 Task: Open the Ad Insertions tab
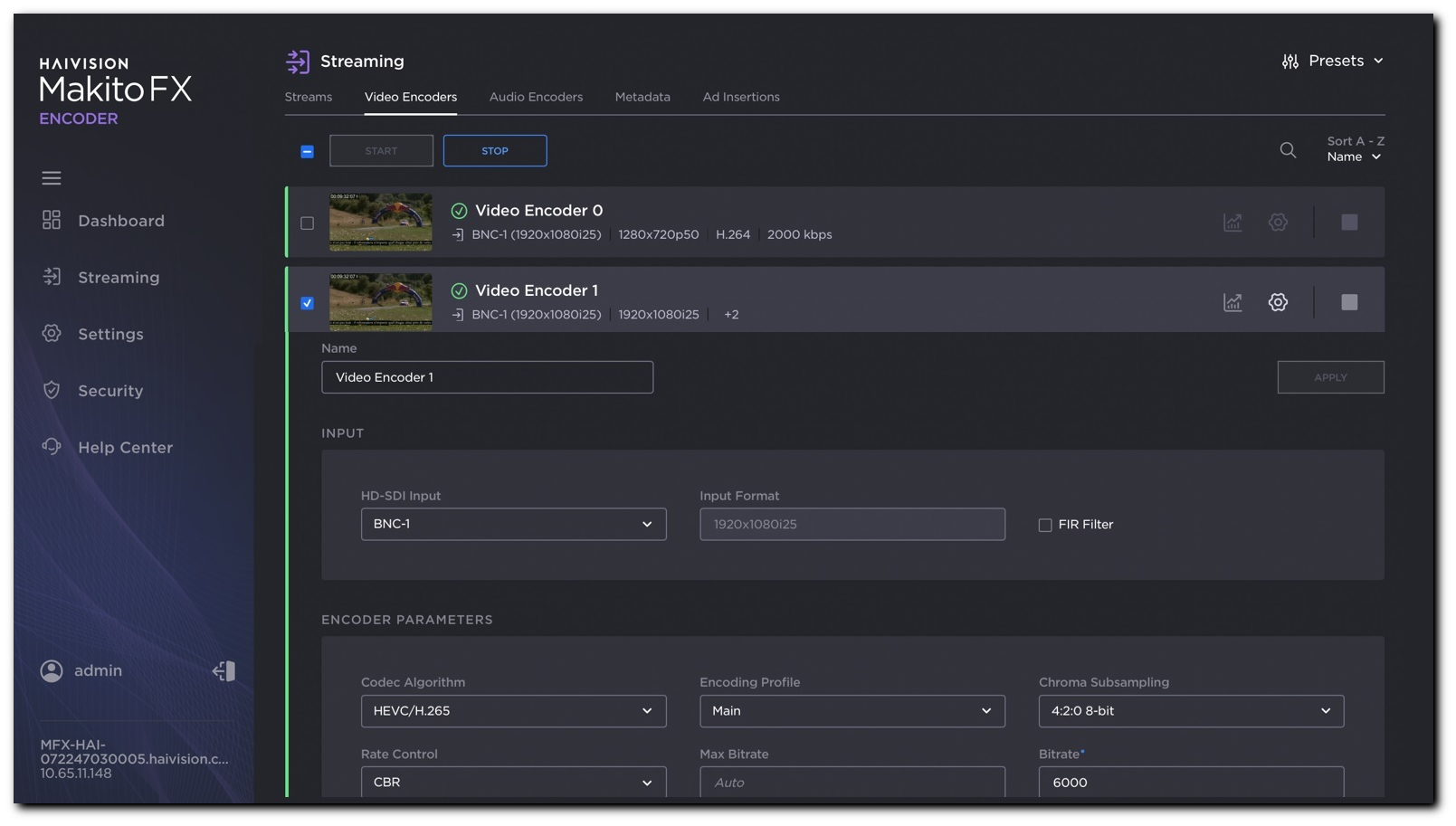pos(741,97)
